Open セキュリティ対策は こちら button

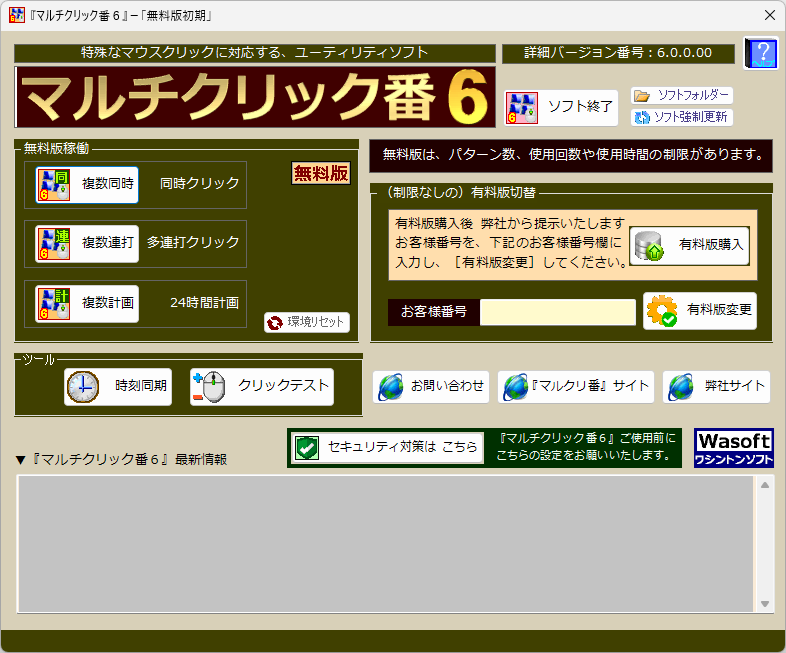(387, 448)
